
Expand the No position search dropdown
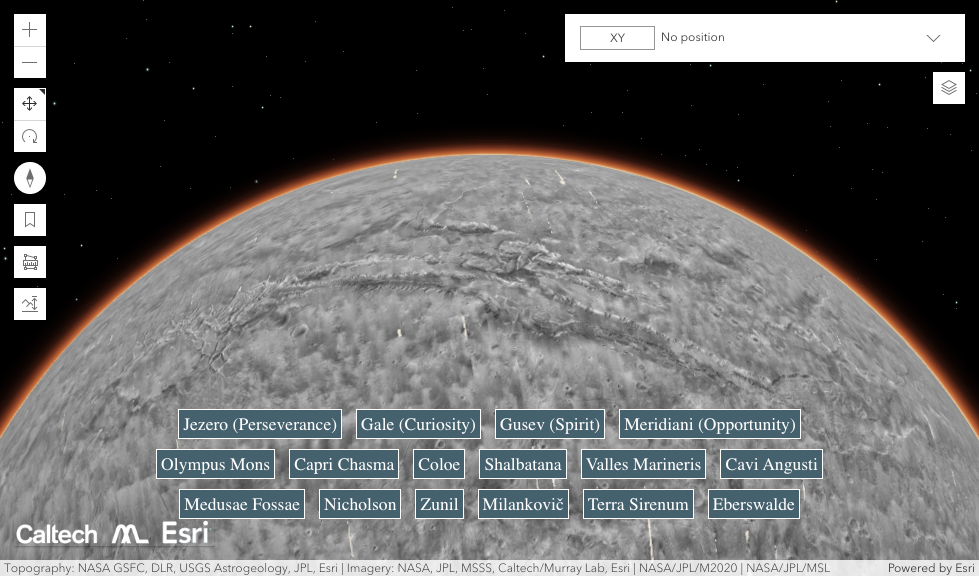click(932, 37)
